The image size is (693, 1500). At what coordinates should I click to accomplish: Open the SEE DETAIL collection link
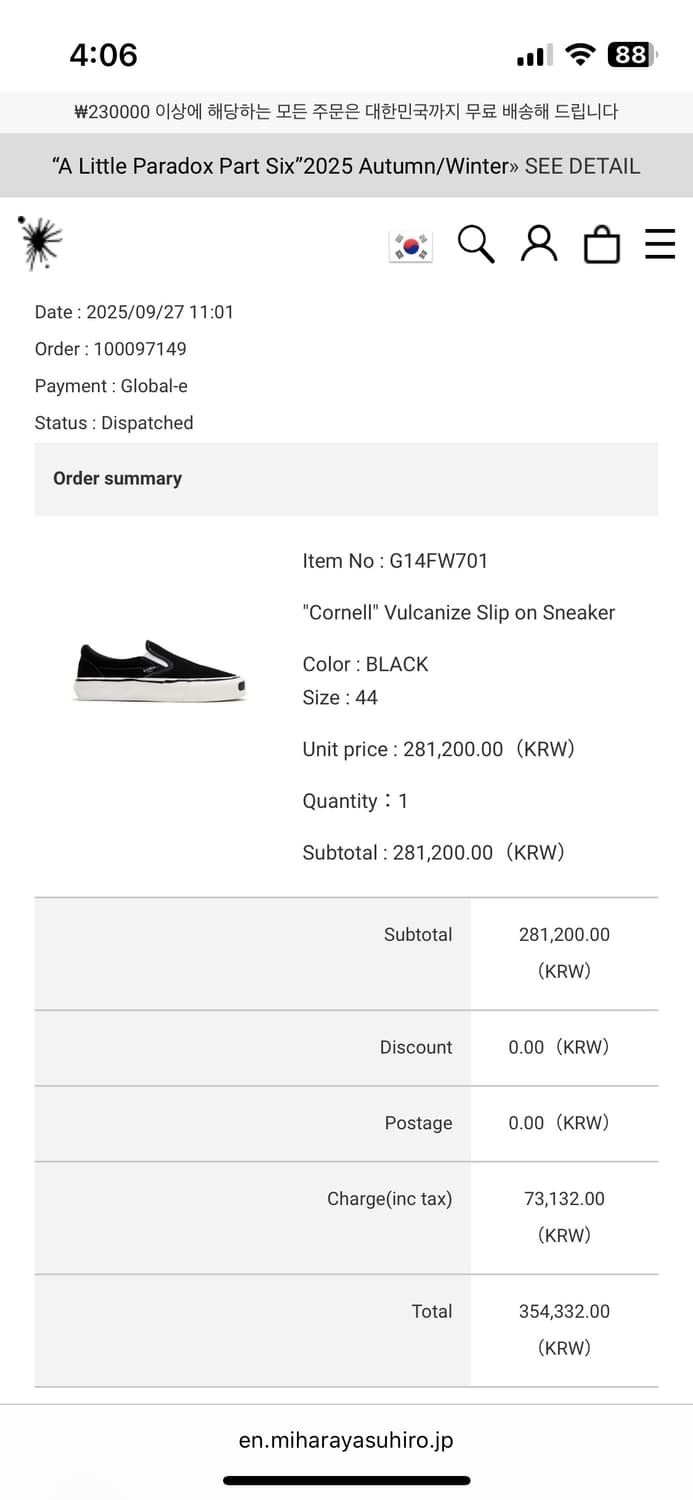582,166
